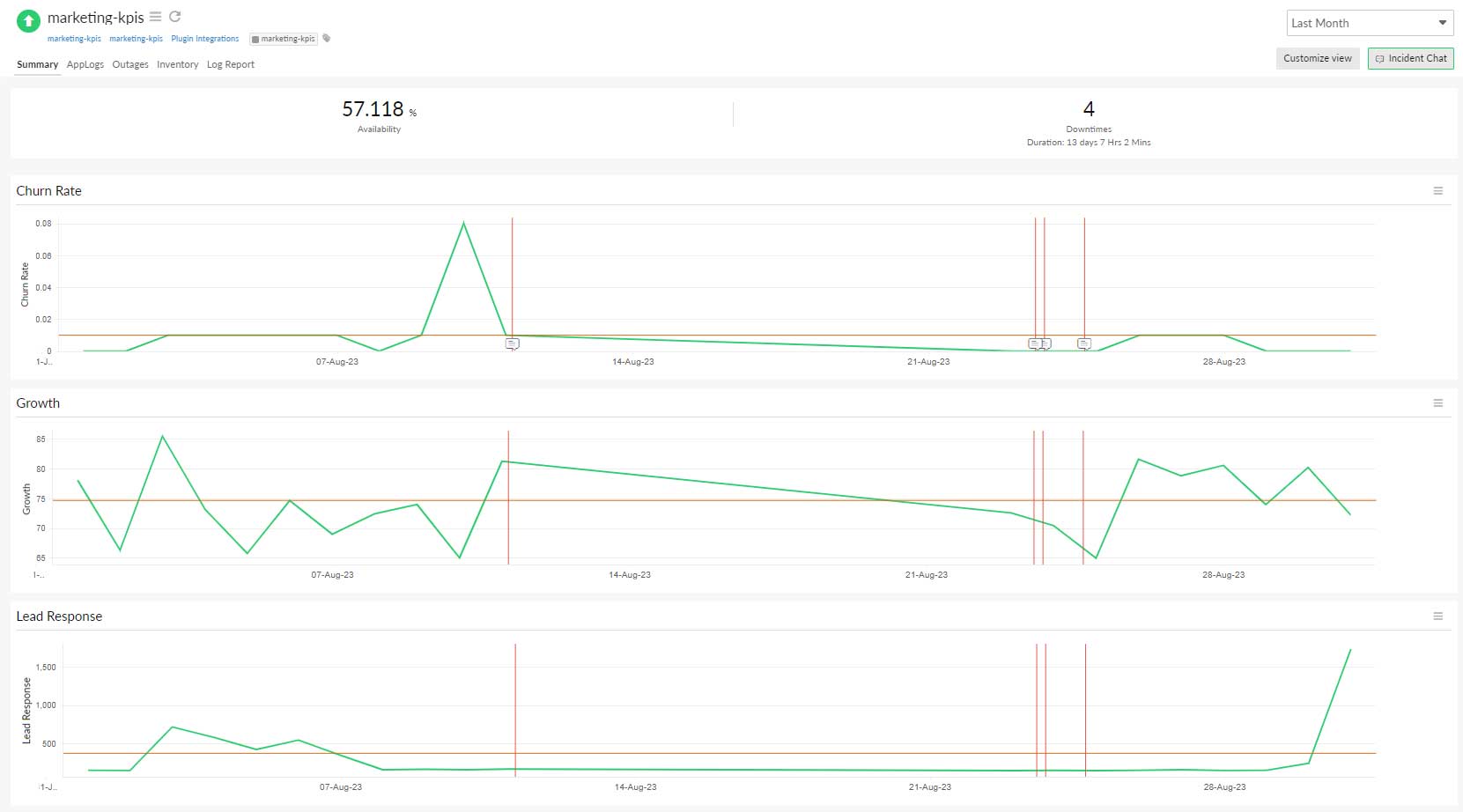
Task: Open the Log Report tab
Action: click(231, 64)
